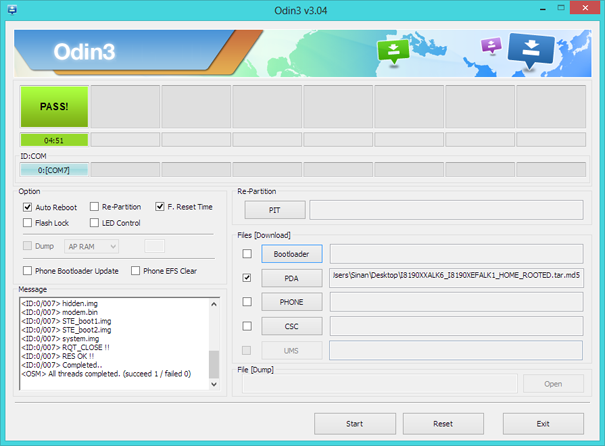This screenshot has width=605, height=446.
Task: Click the CSC file button
Action: [x=292, y=326]
